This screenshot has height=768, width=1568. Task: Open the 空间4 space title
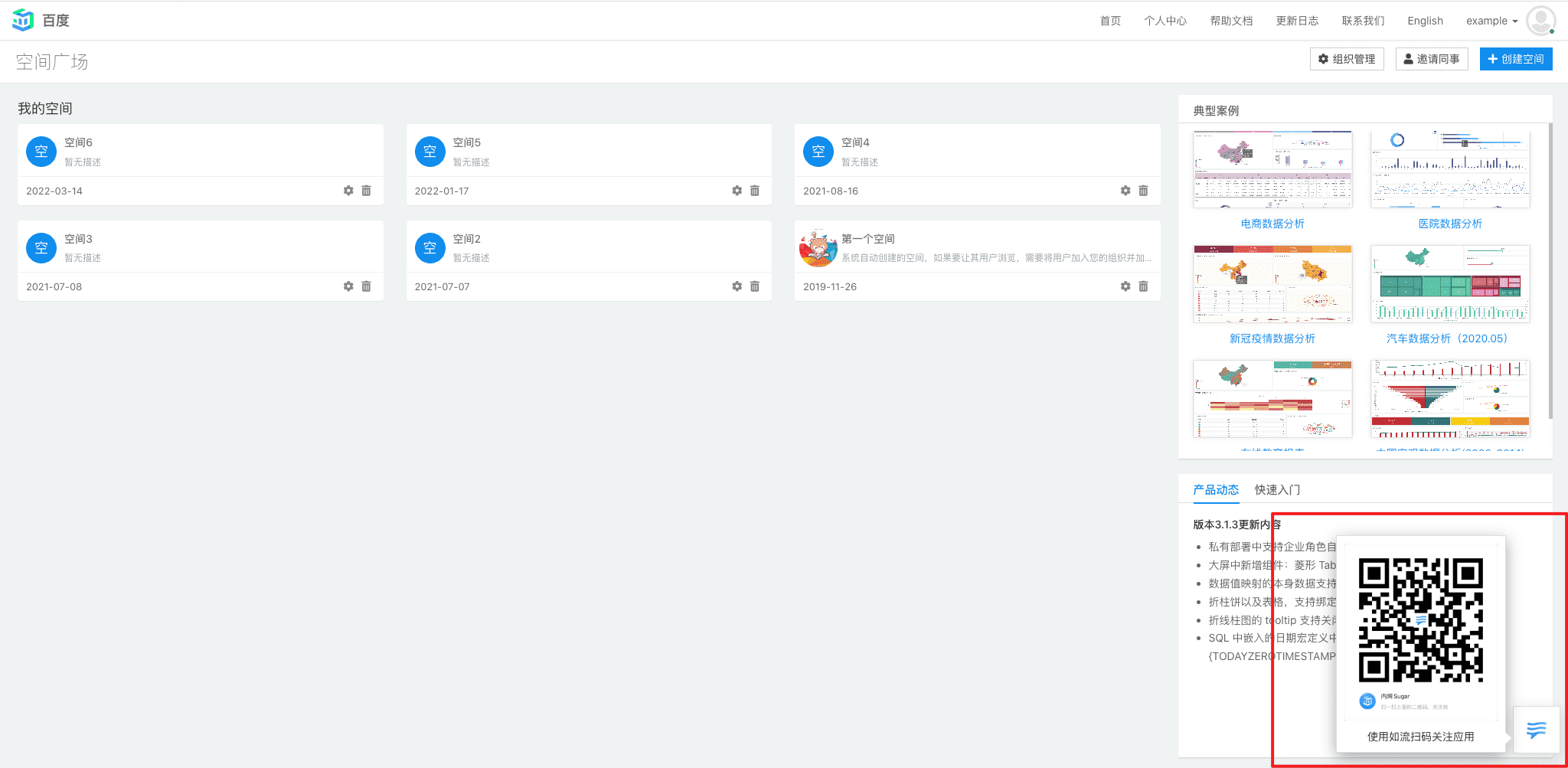click(855, 142)
